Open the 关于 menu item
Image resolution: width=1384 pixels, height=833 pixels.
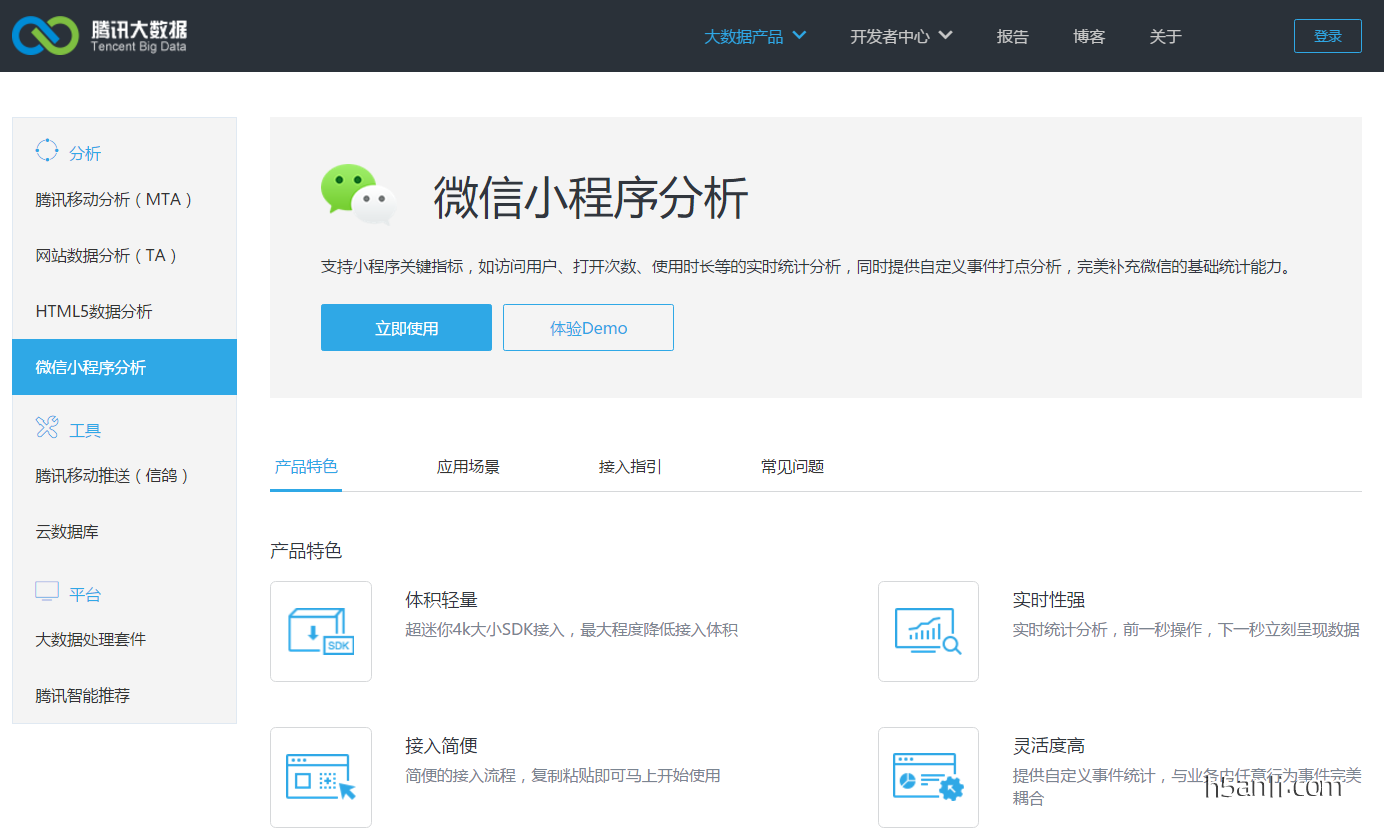click(x=1166, y=37)
